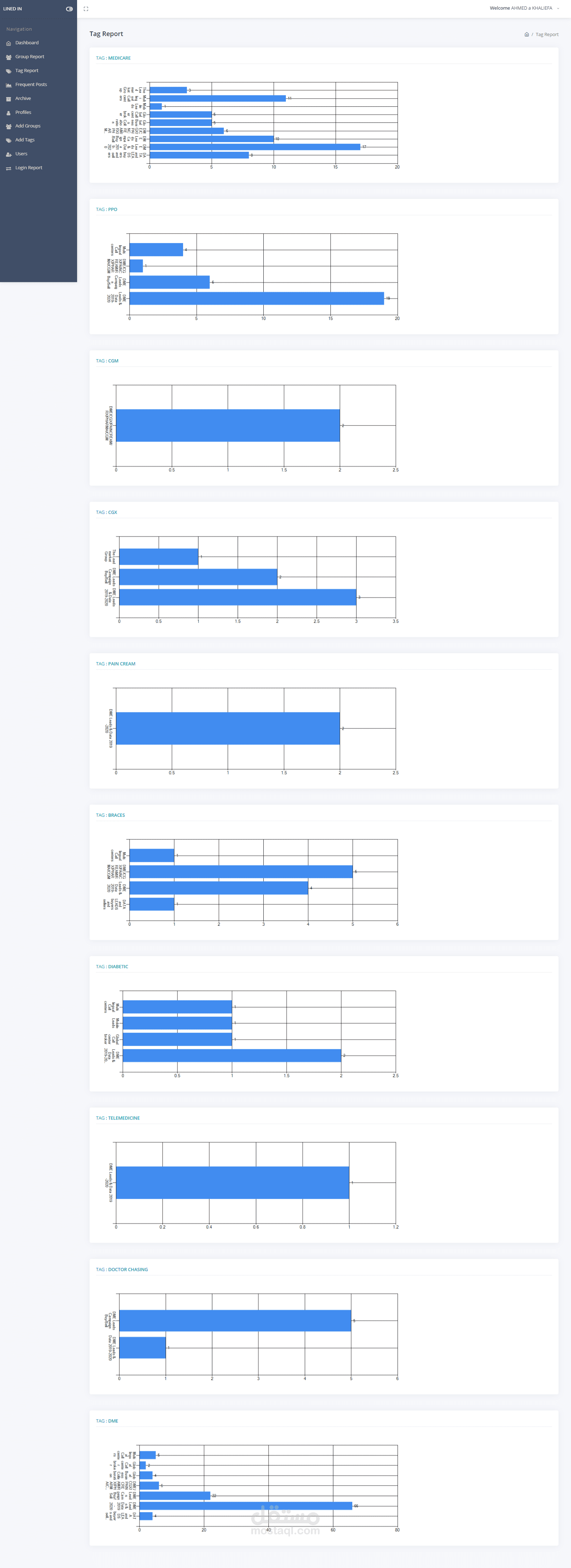Expand the AHMED a KHALIEFA user dropdown
The image size is (571, 1568).
coord(524,9)
